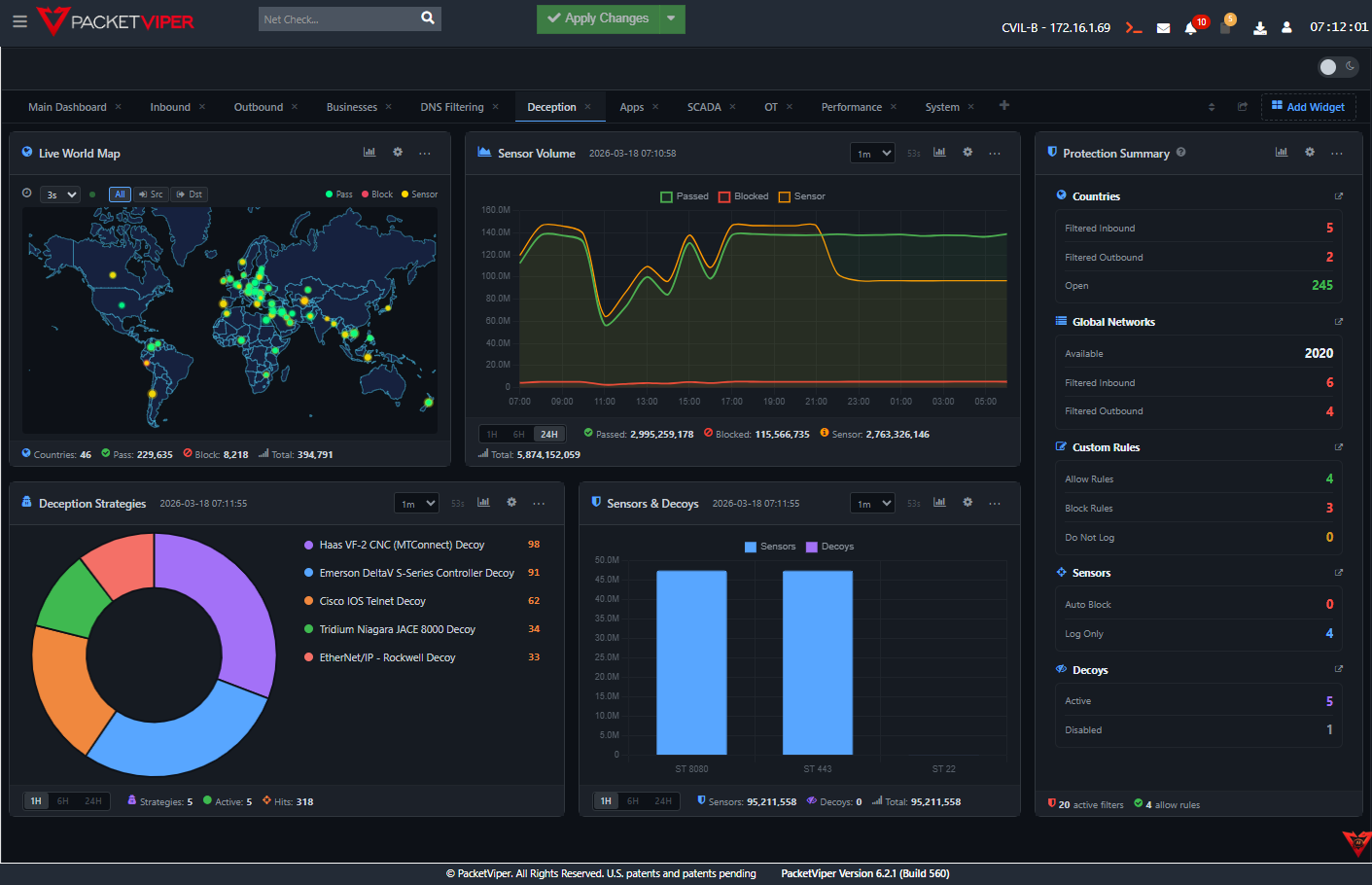Open Live World Map settings gear
This screenshot has width=1372, height=885.
(x=398, y=153)
